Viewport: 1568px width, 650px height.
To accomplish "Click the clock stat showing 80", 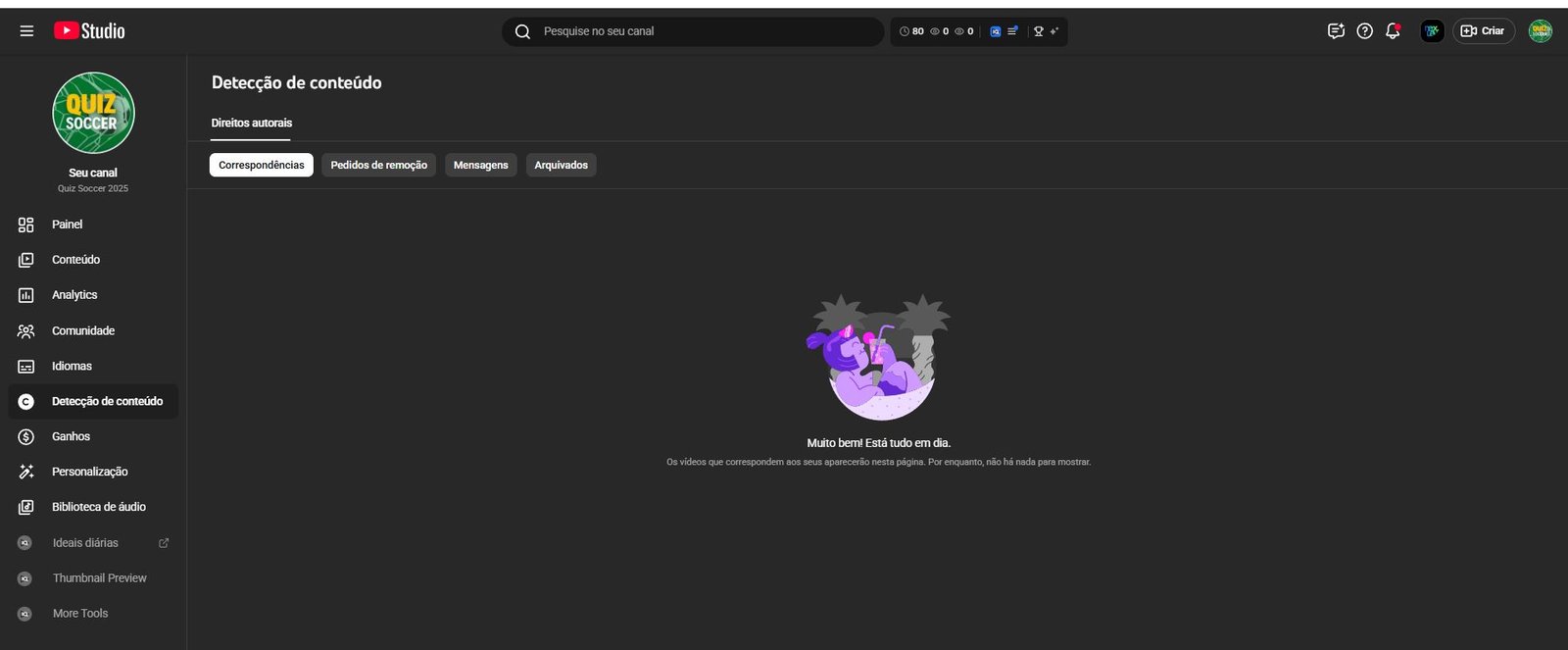I will click(x=911, y=31).
